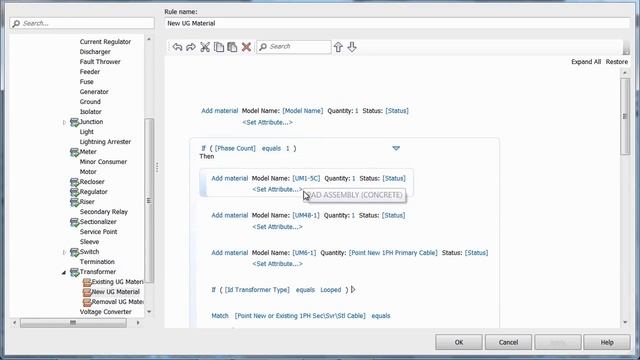Click the rule editor vertical scrollbar thumb
Screen dimensions: 640x360
tap(625, 116)
